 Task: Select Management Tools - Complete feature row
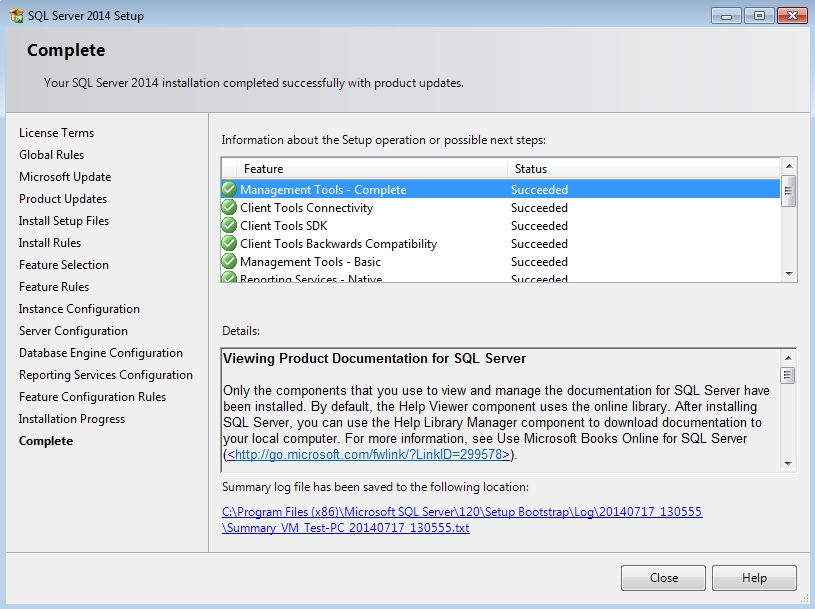pyautogui.click(x=323, y=190)
